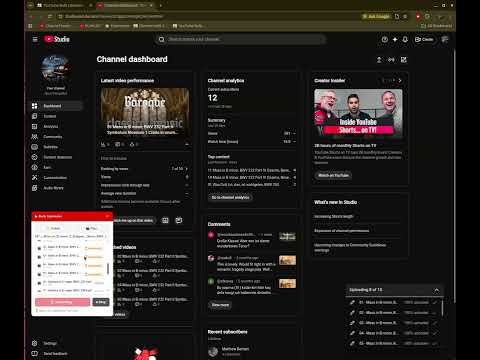Viewport: 480px width, 360px height.
Task: Open Subtitles in the sidebar
Action: pyautogui.click(x=56, y=147)
